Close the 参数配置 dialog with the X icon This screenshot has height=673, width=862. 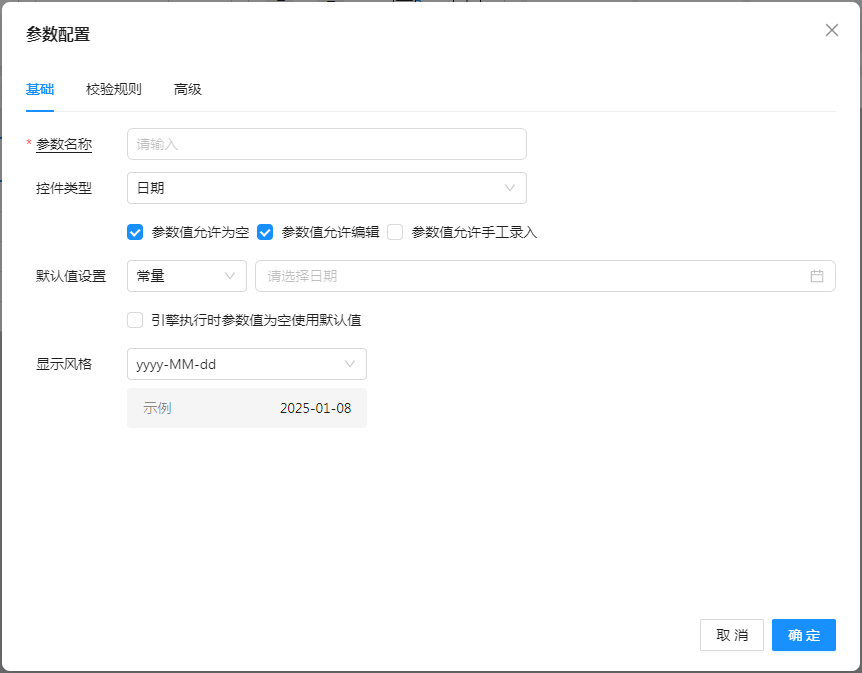point(831,30)
